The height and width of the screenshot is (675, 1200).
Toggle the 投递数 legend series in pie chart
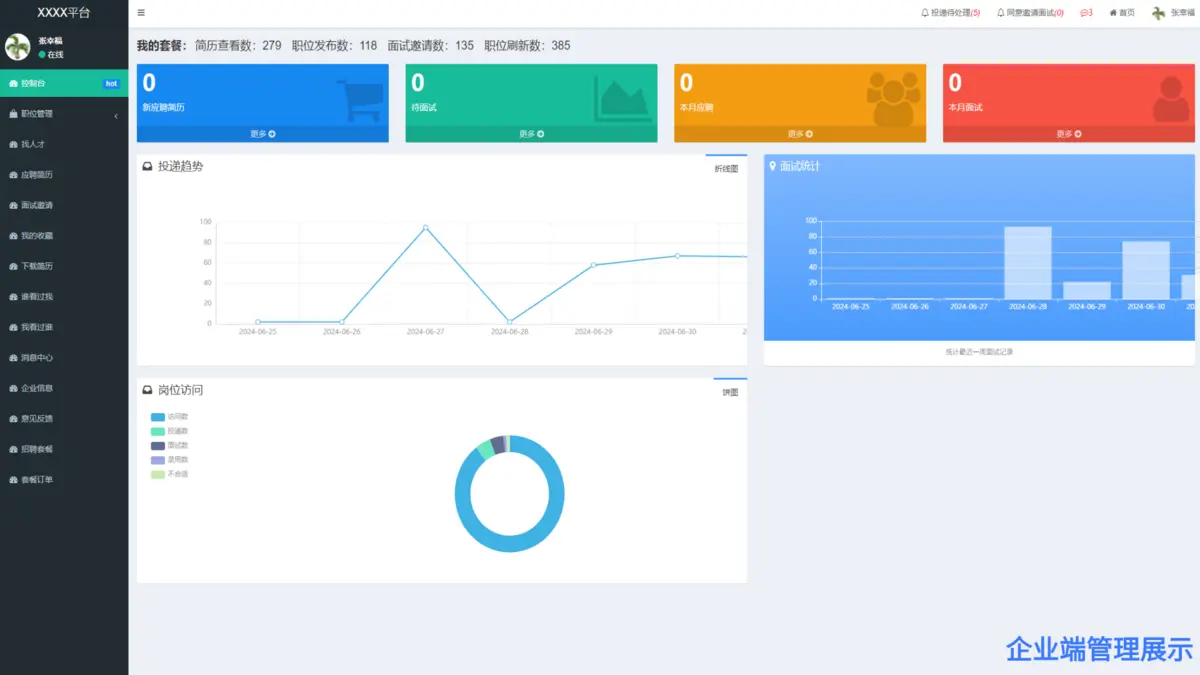(x=157, y=431)
